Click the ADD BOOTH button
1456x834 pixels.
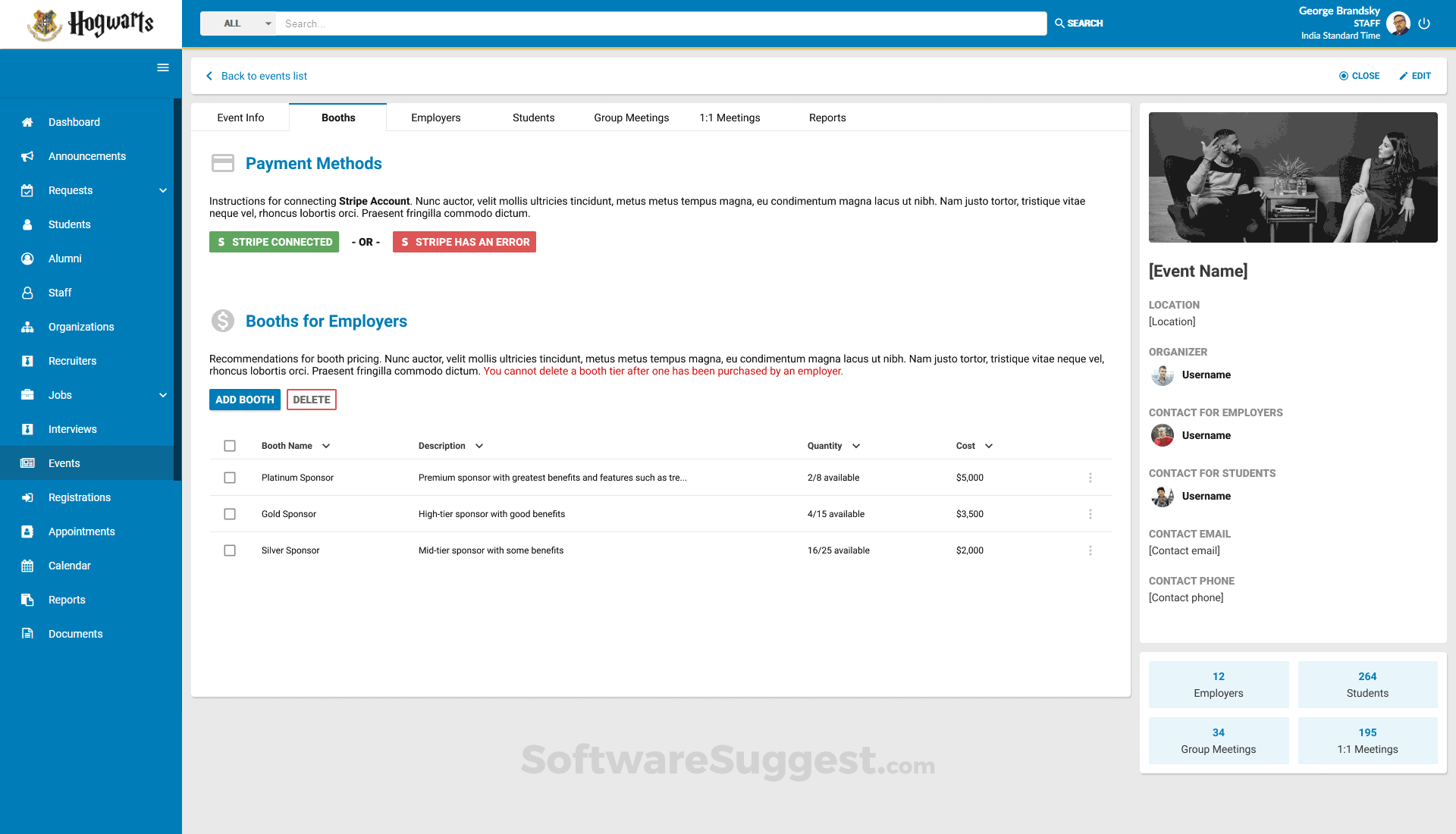tap(244, 400)
